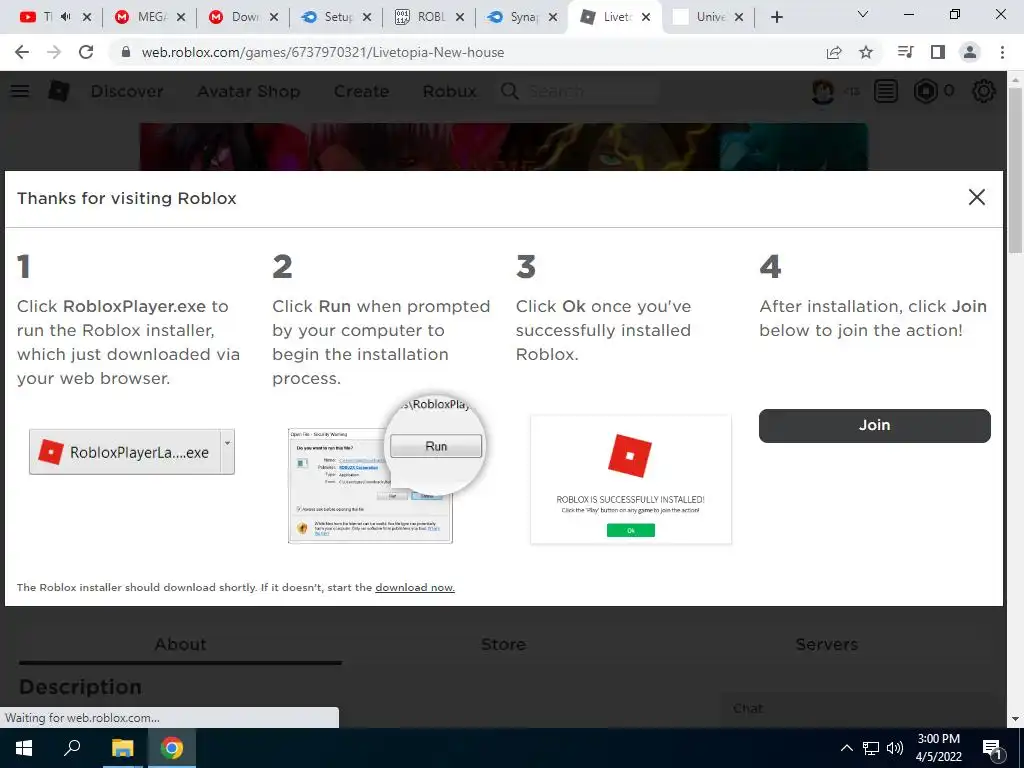The height and width of the screenshot is (768, 1024).
Task: Click the Roblox logo home icon
Action: point(59,91)
